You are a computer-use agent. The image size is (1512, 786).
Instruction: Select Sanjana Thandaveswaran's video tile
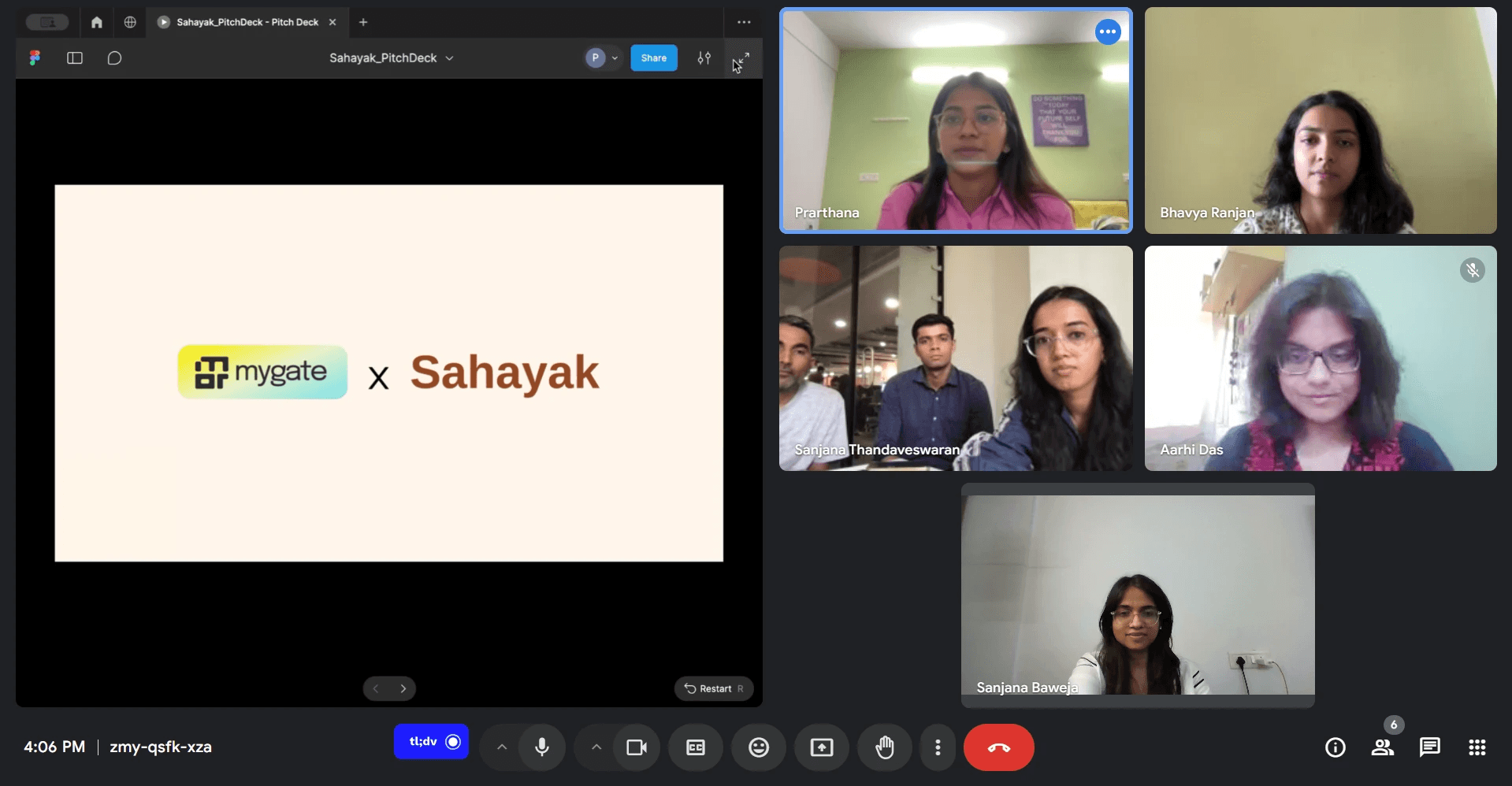point(956,358)
